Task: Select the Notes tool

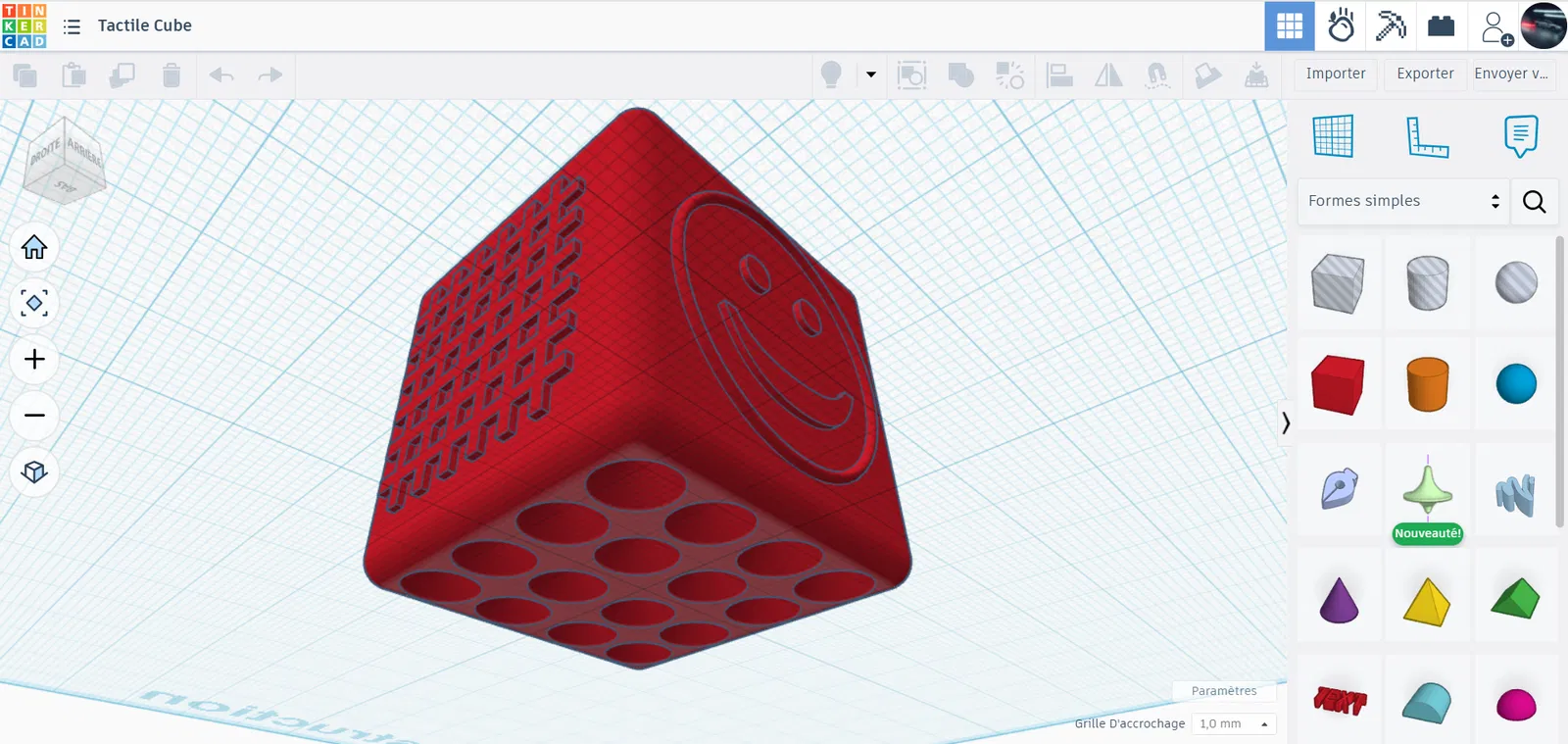Action: [1520, 136]
